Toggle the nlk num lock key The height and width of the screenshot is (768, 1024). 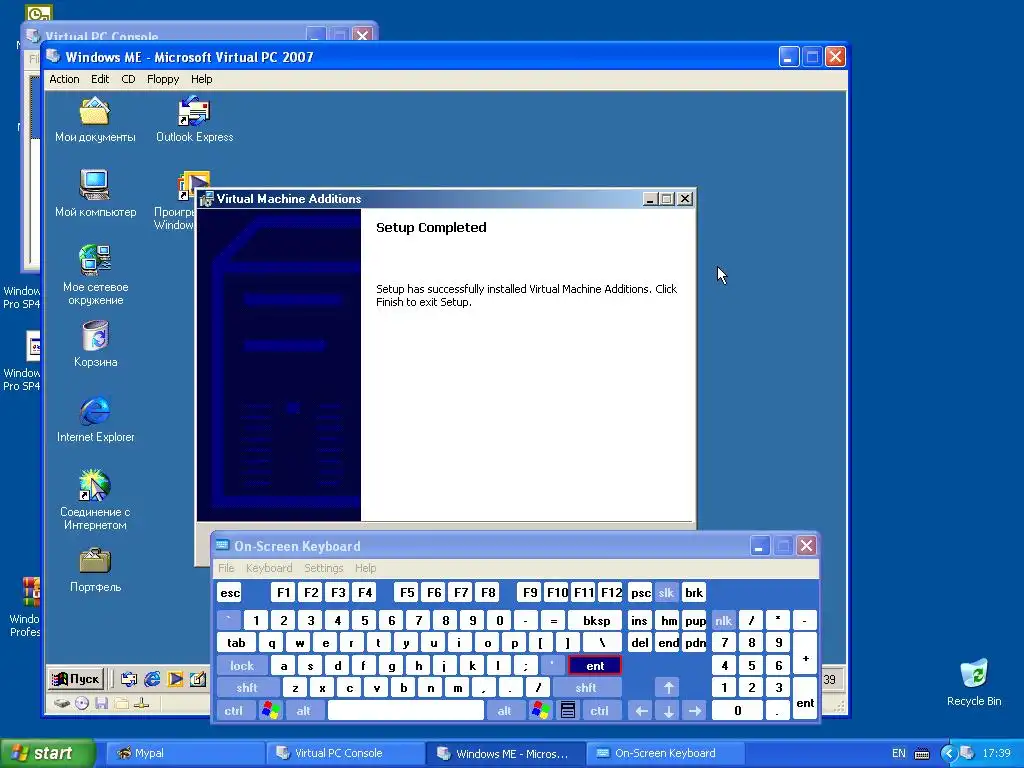pyautogui.click(x=723, y=620)
